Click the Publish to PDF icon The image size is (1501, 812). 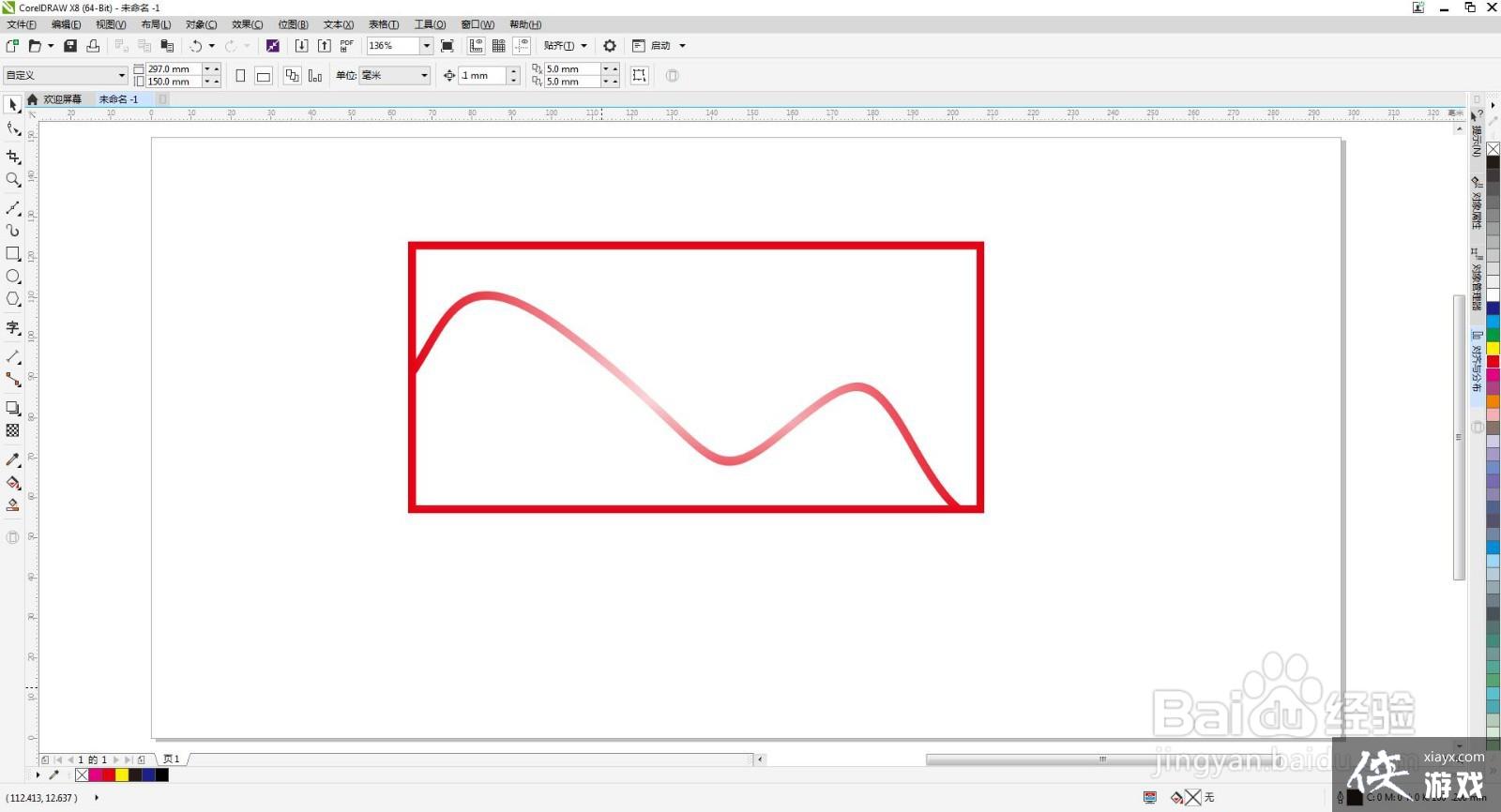(347, 45)
